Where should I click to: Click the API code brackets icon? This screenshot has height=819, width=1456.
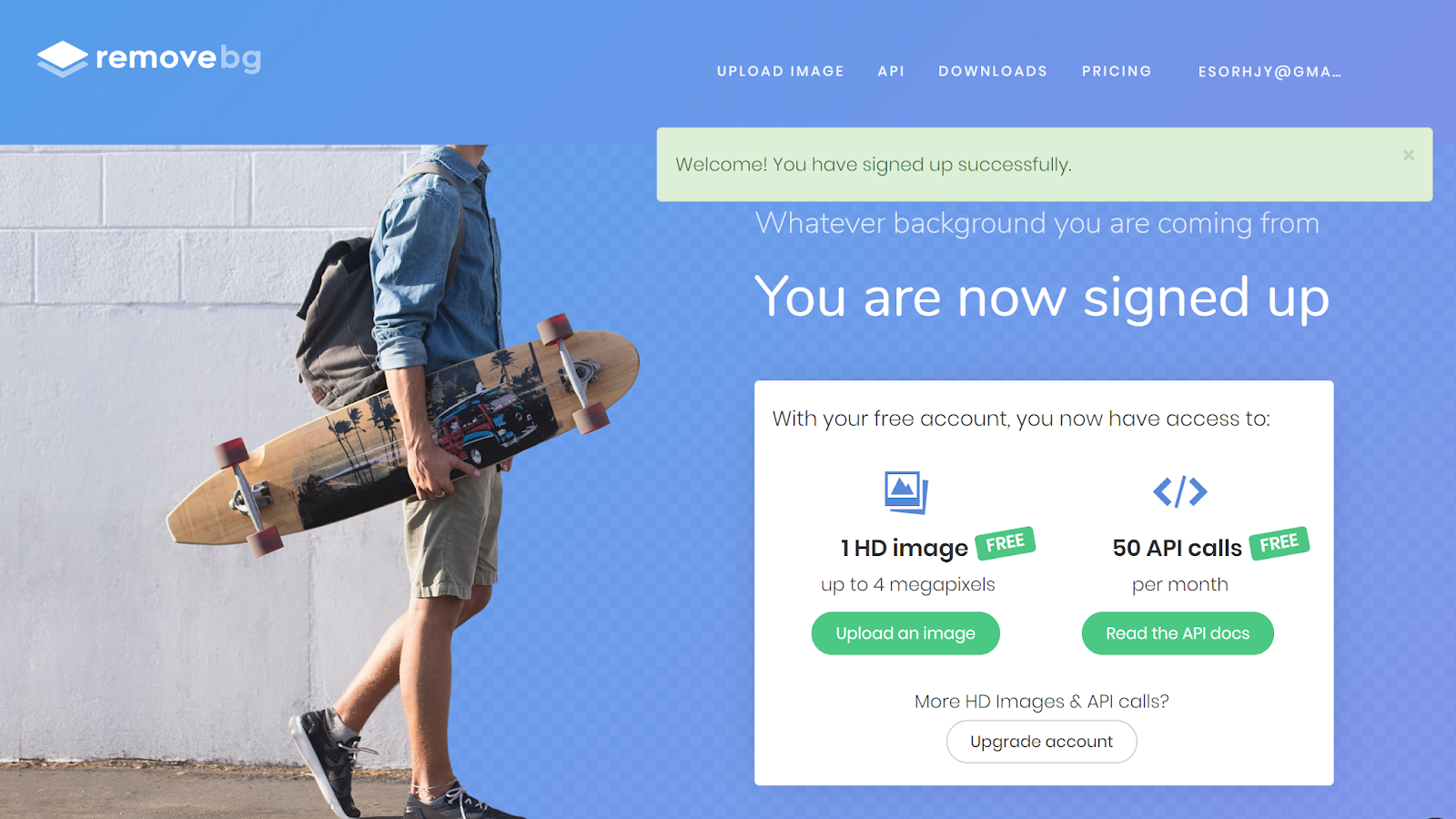1180,491
